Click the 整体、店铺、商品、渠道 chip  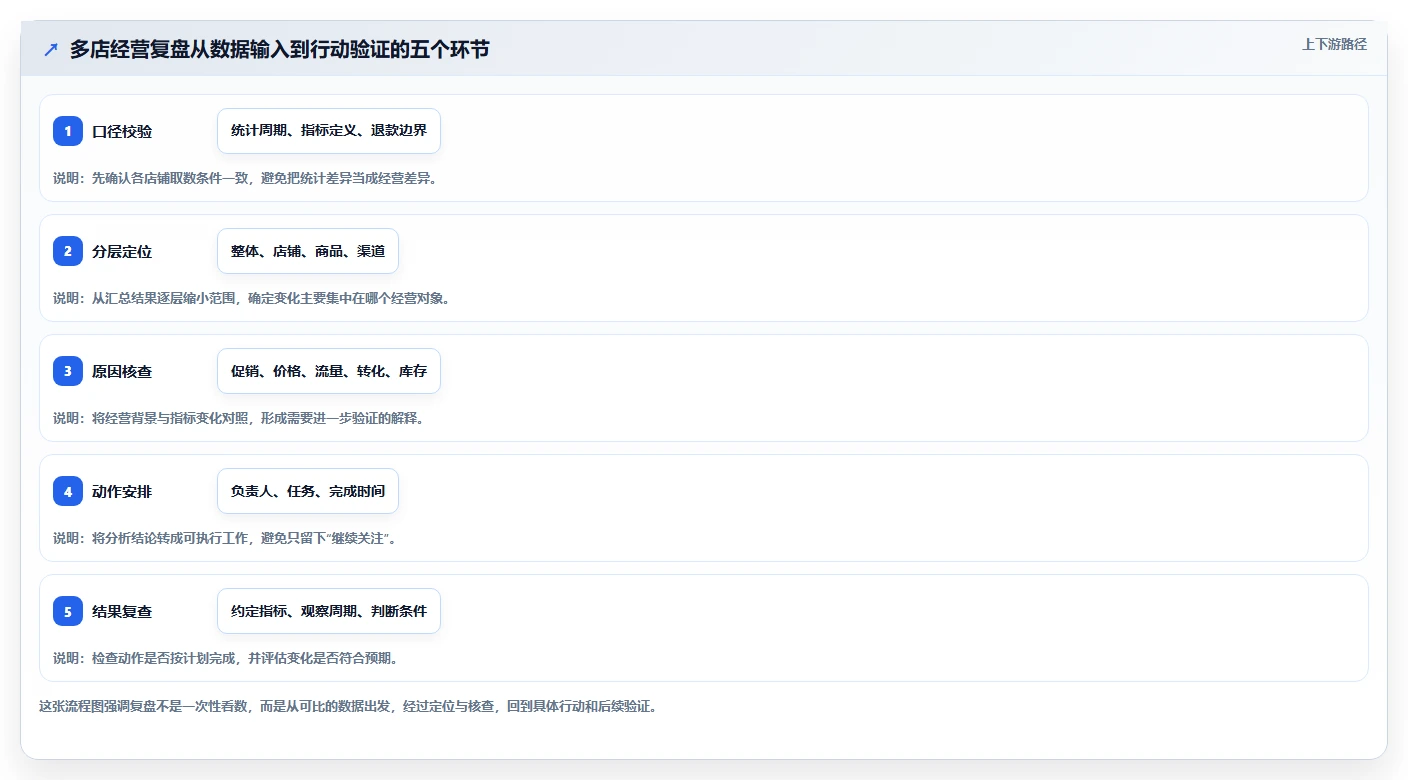308,251
